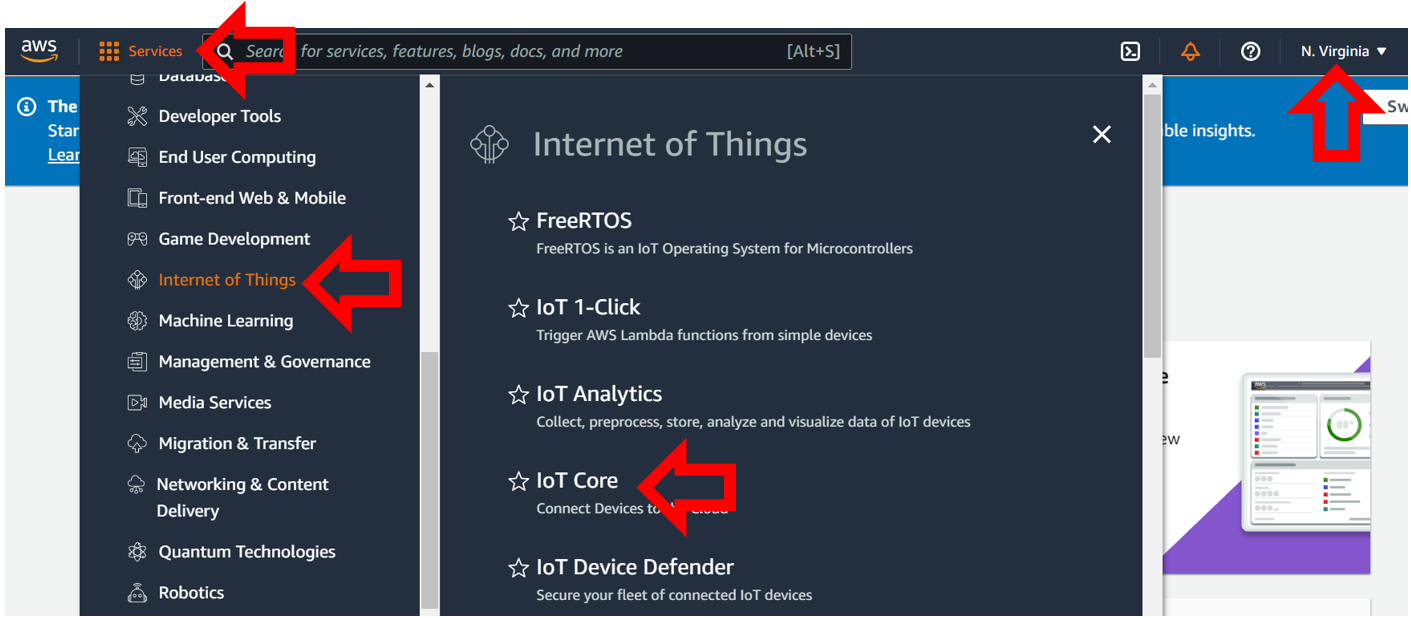
Task: Click the help question mark icon
Action: point(1250,51)
